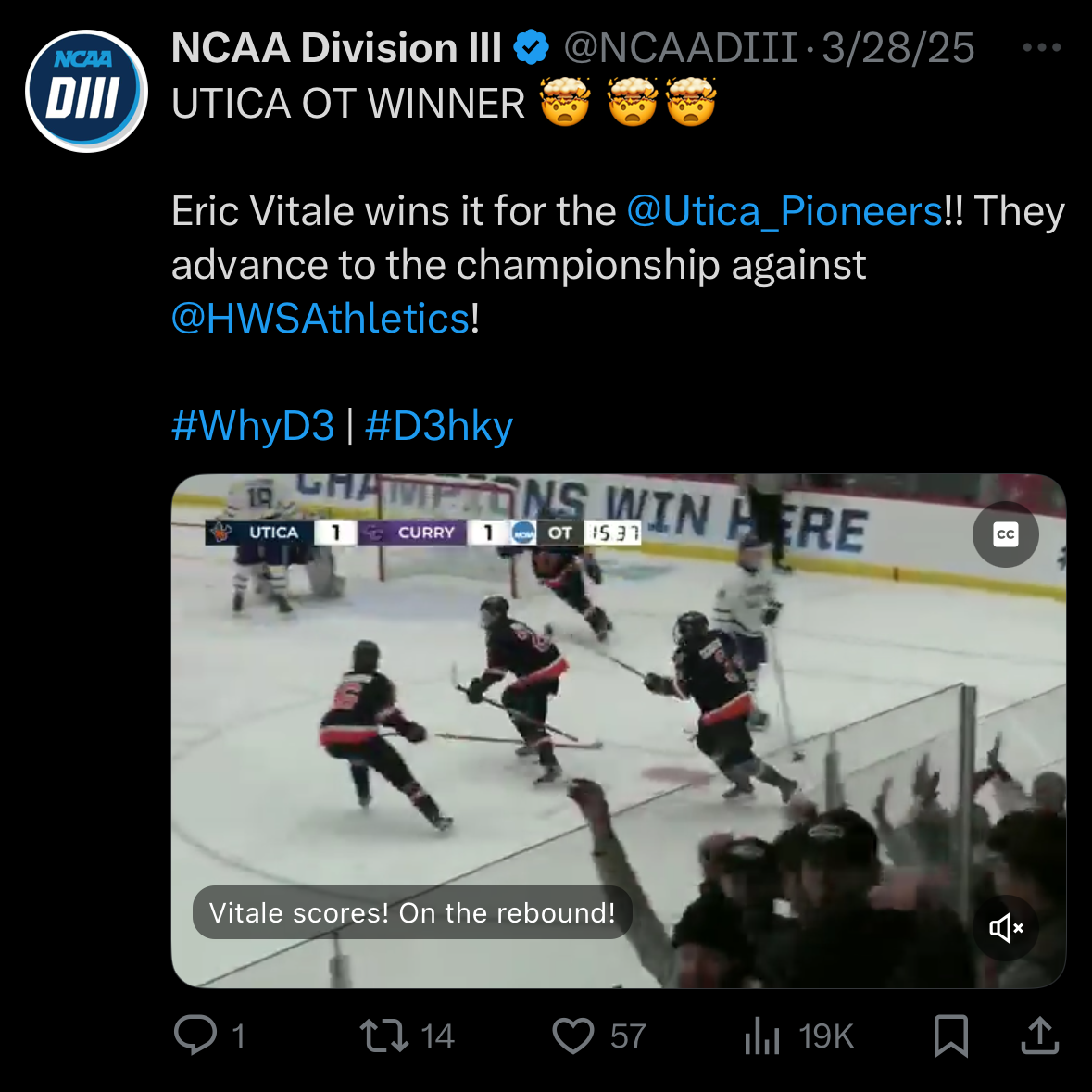1092x1092 pixels.
Task: Like the tweet with heart icon
Action: click(573, 1035)
